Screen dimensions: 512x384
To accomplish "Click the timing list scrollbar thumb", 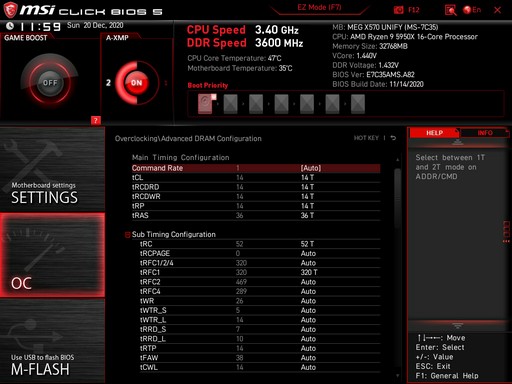I will pos(397,198).
